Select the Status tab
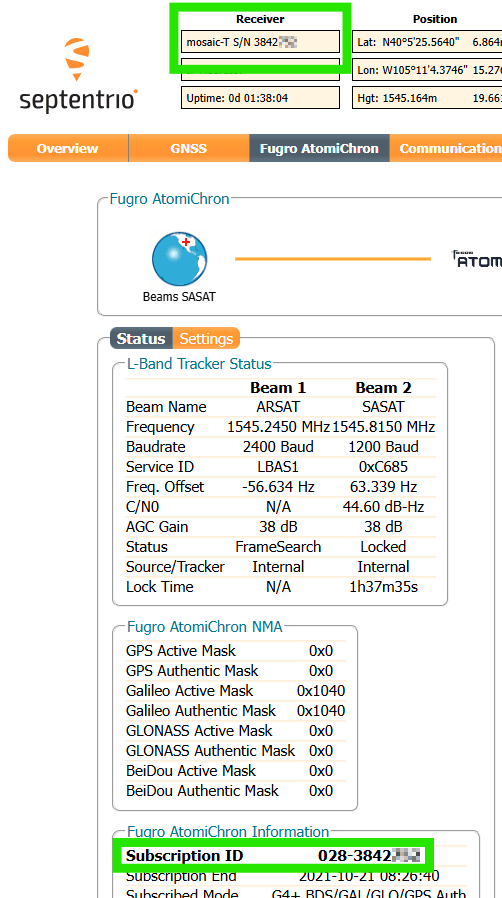Image resolution: width=502 pixels, height=898 pixels. pos(141,338)
